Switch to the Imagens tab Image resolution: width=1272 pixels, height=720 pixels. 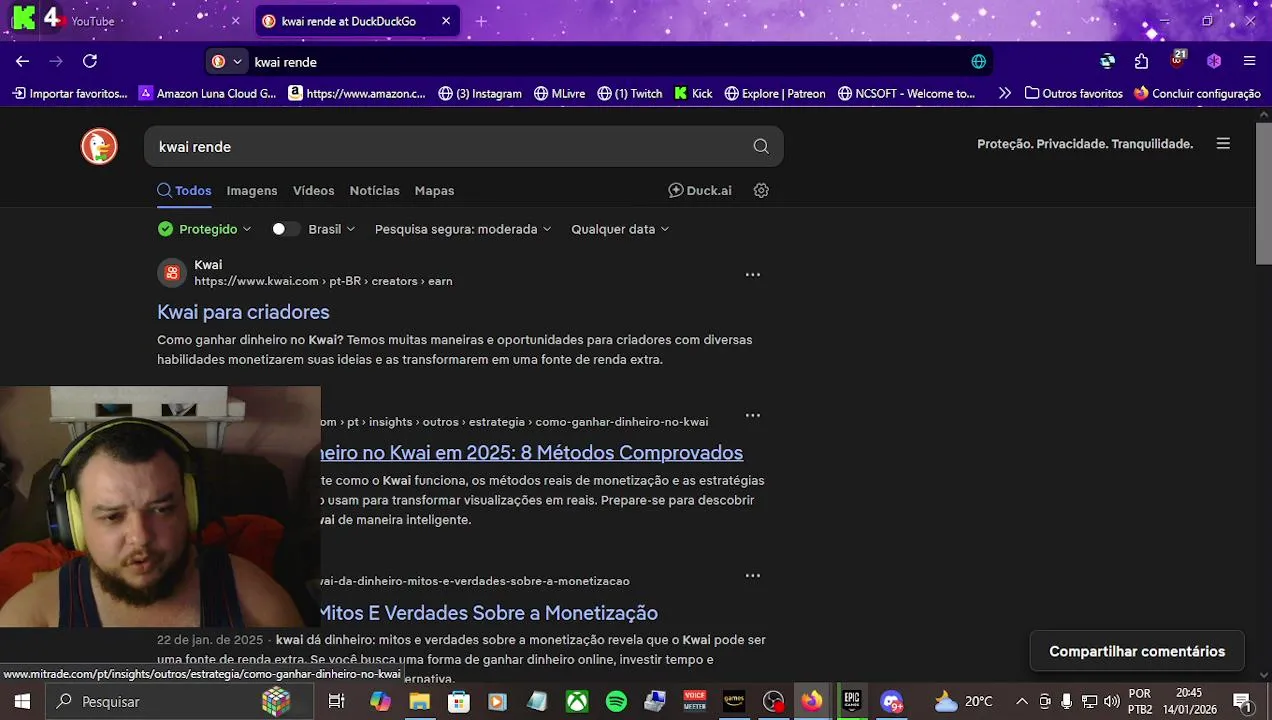[x=252, y=190]
